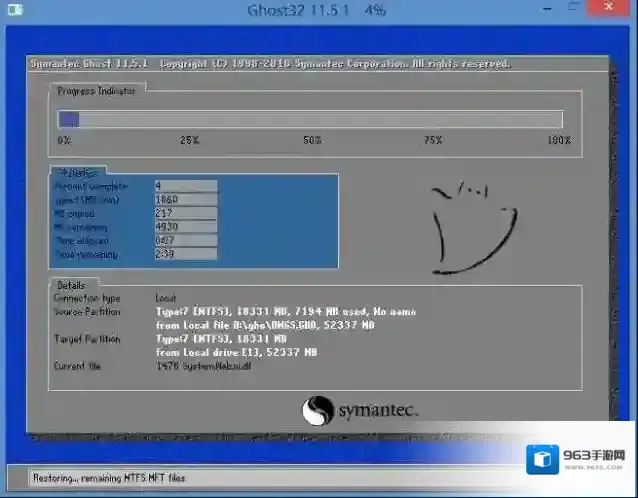This screenshot has width=638, height=498.
Task: Click the symantec brand text
Action: click(378, 411)
